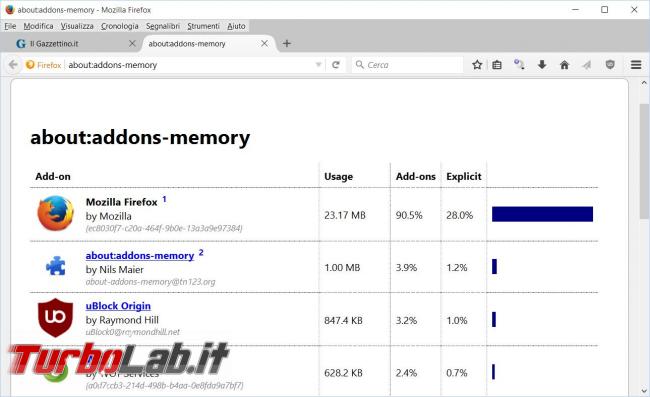The height and width of the screenshot is (397, 650).
Task: Click the 1.00 MB usage value
Action: (342, 268)
